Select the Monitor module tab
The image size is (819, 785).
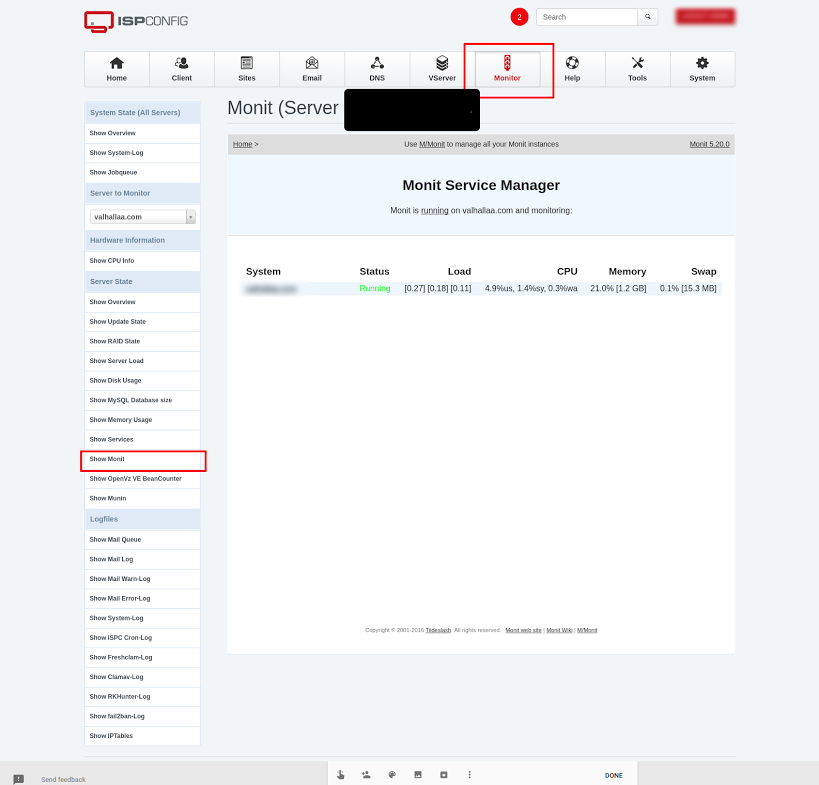point(507,69)
